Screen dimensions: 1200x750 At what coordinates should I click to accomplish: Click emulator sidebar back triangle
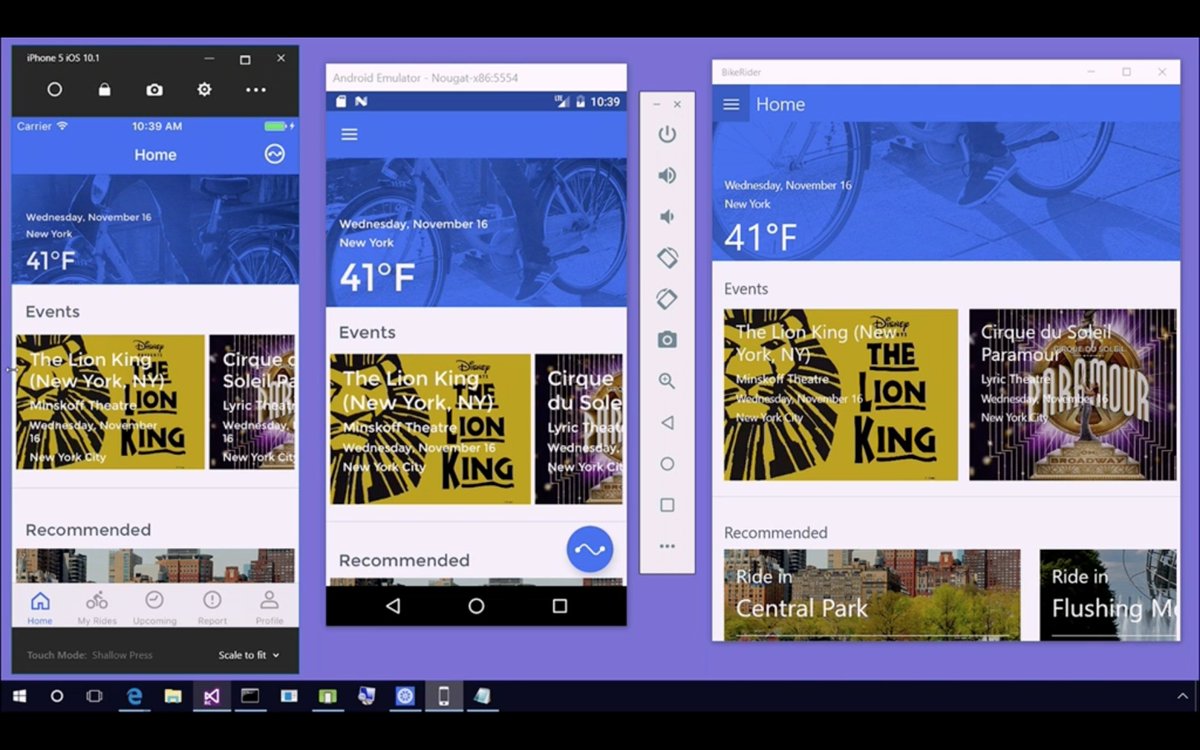coord(667,423)
